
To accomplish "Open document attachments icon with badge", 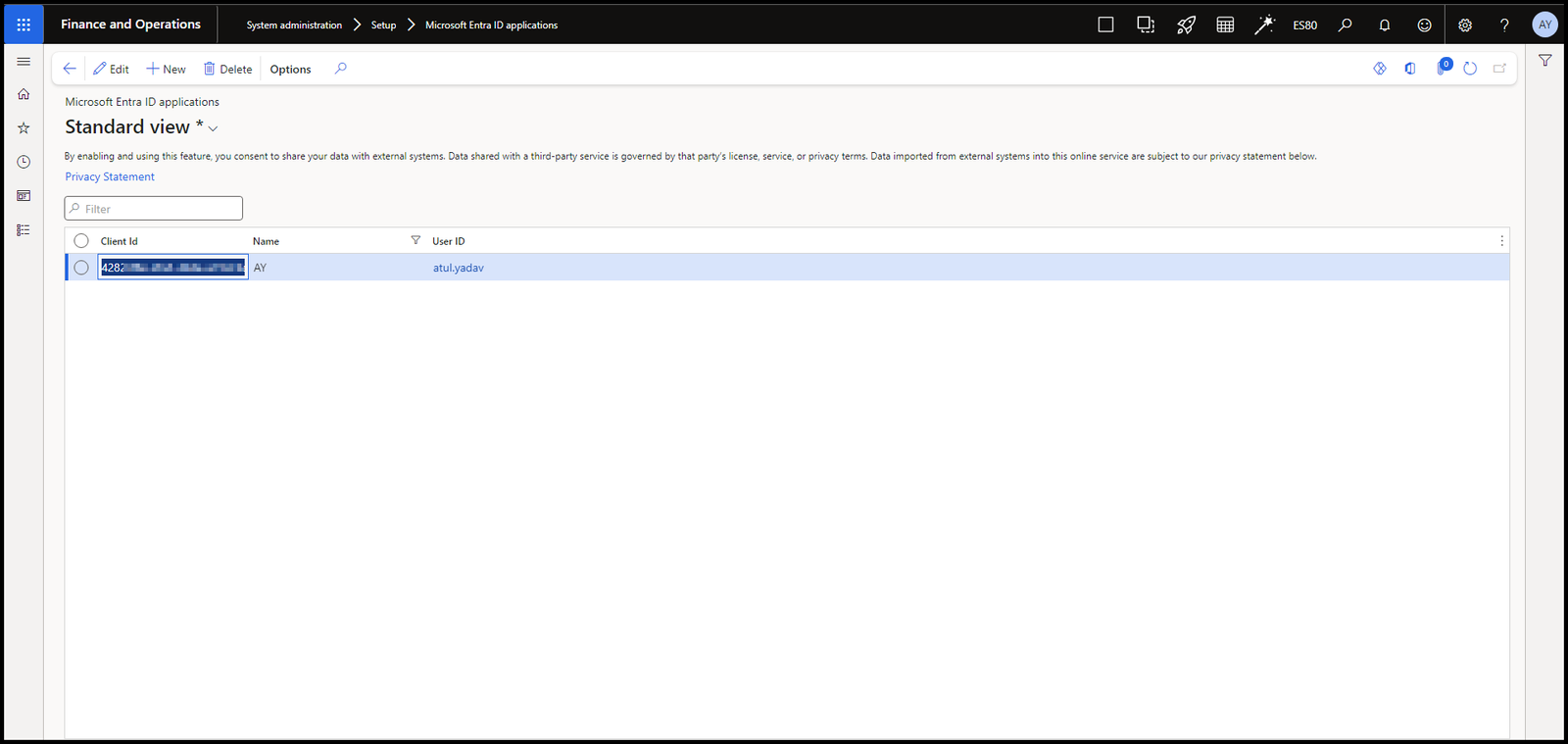I will click(1443, 67).
